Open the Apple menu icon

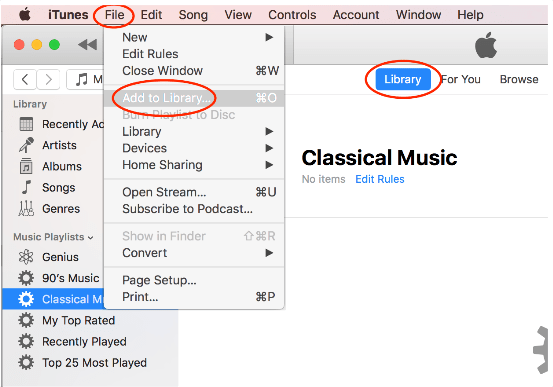[x=25, y=14]
